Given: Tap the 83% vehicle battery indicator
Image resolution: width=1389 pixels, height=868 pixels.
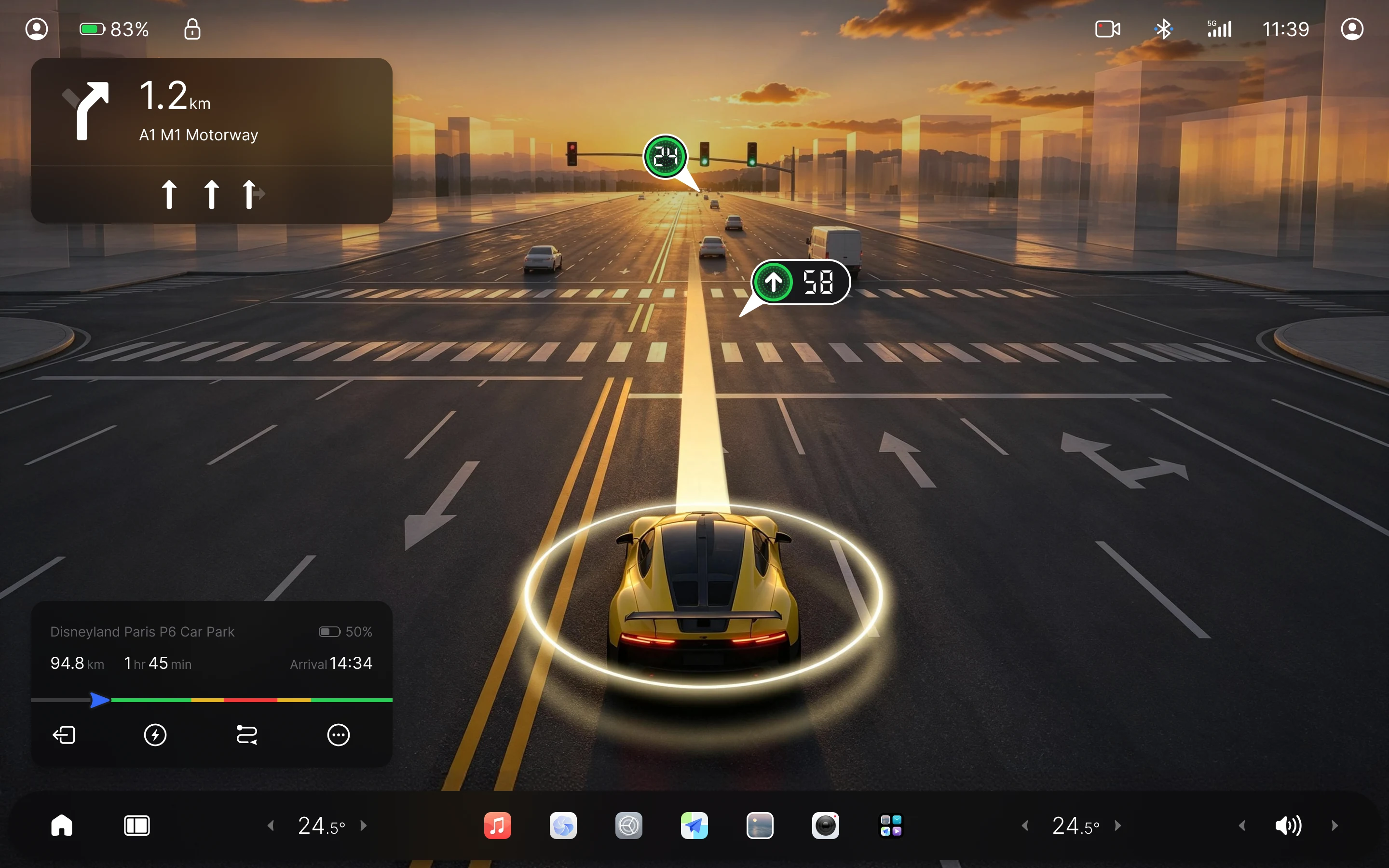Looking at the screenshot, I should point(114,29).
